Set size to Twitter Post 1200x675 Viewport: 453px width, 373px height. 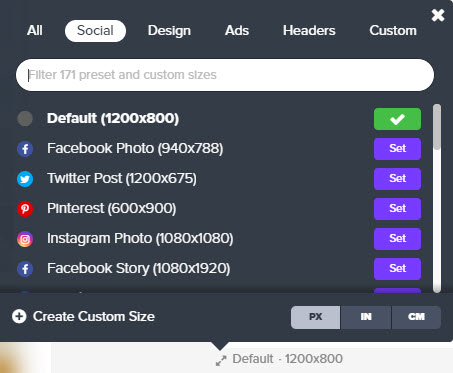click(397, 179)
